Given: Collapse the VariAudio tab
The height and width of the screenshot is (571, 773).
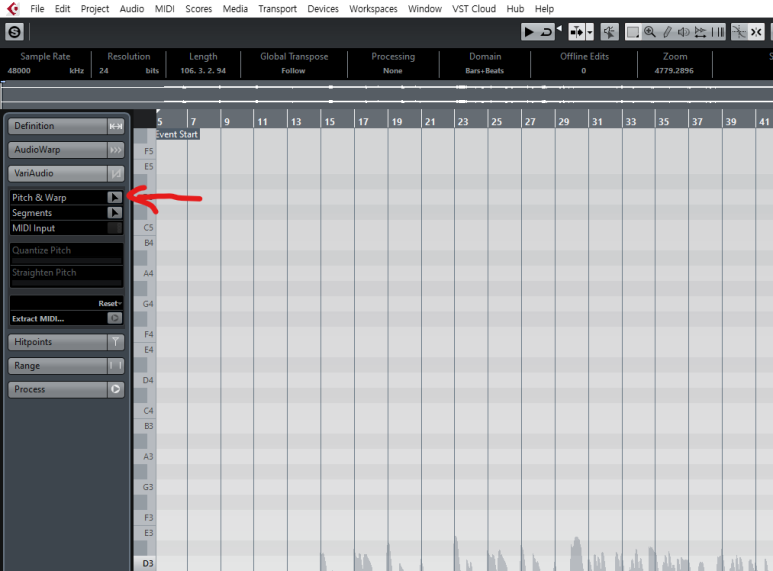Looking at the screenshot, I should pos(58,173).
